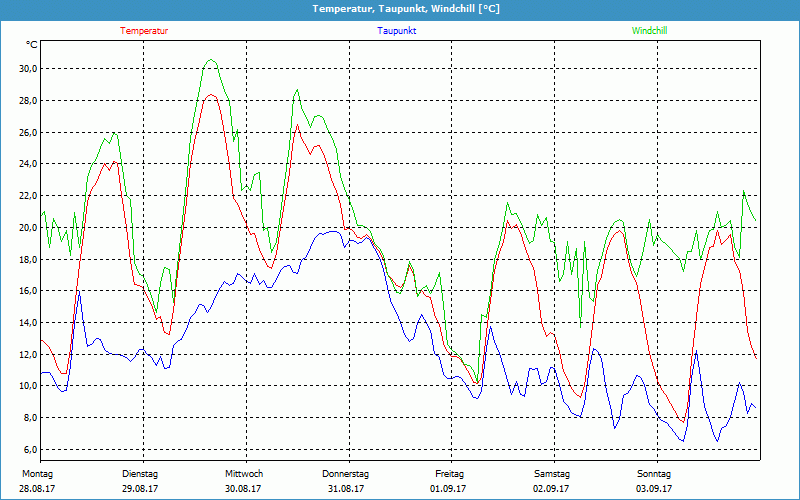Click the green Windchill legend label
The image size is (800, 500).
coord(649,31)
